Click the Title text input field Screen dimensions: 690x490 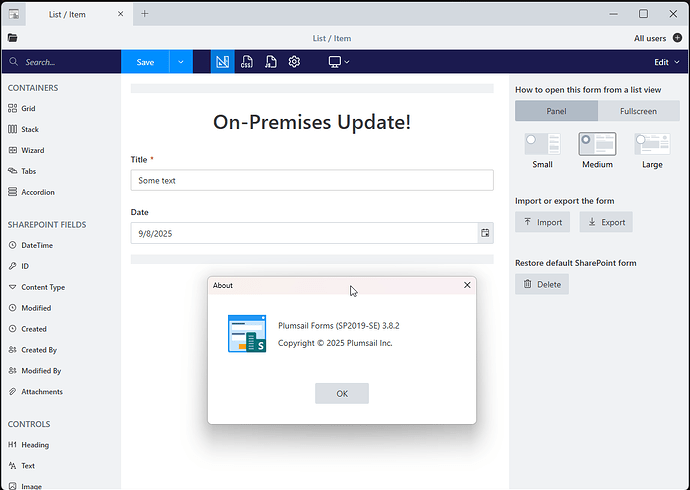pos(312,180)
